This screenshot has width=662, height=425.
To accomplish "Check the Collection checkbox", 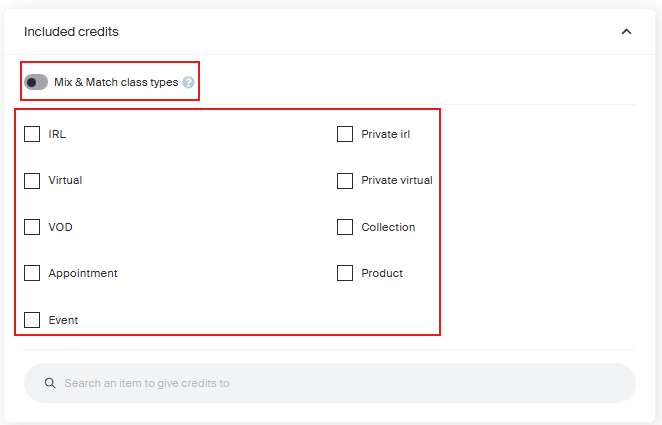I will point(345,227).
